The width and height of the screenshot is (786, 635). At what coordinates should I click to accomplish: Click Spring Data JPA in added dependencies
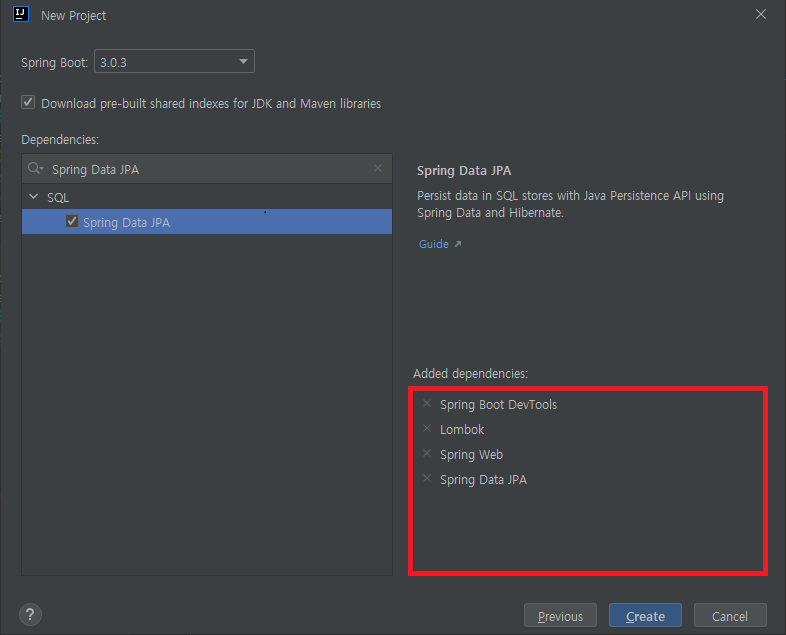pyautogui.click(x=483, y=480)
